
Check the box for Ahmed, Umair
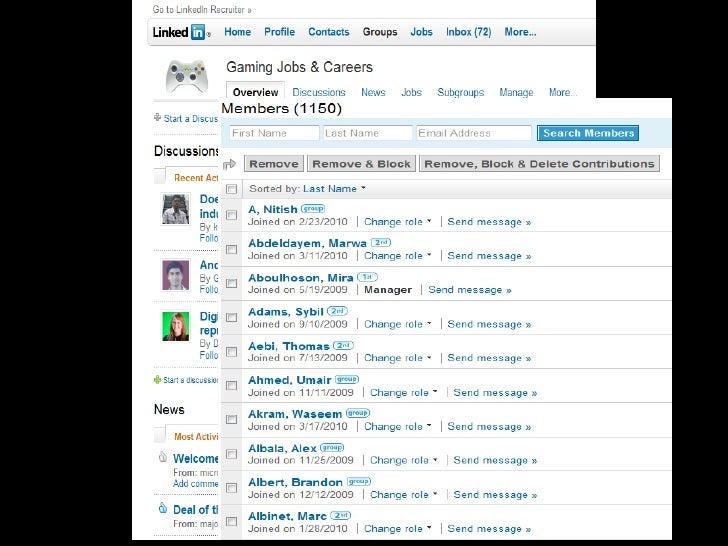click(x=231, y=385)
